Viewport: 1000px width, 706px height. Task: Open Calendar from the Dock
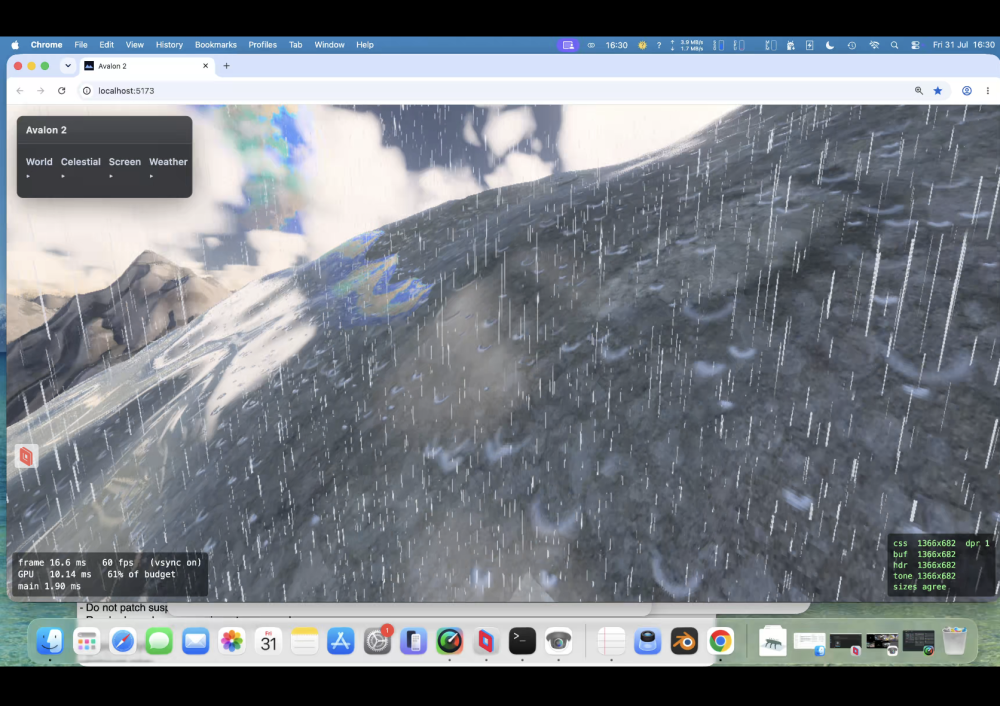[x=268, y=641]
